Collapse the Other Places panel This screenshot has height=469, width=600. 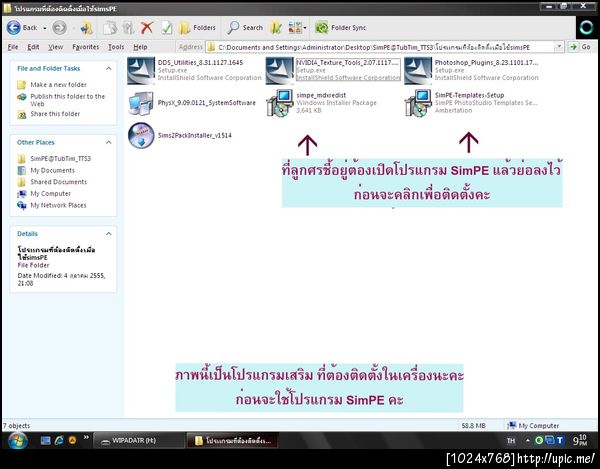[x=109, y=142]
